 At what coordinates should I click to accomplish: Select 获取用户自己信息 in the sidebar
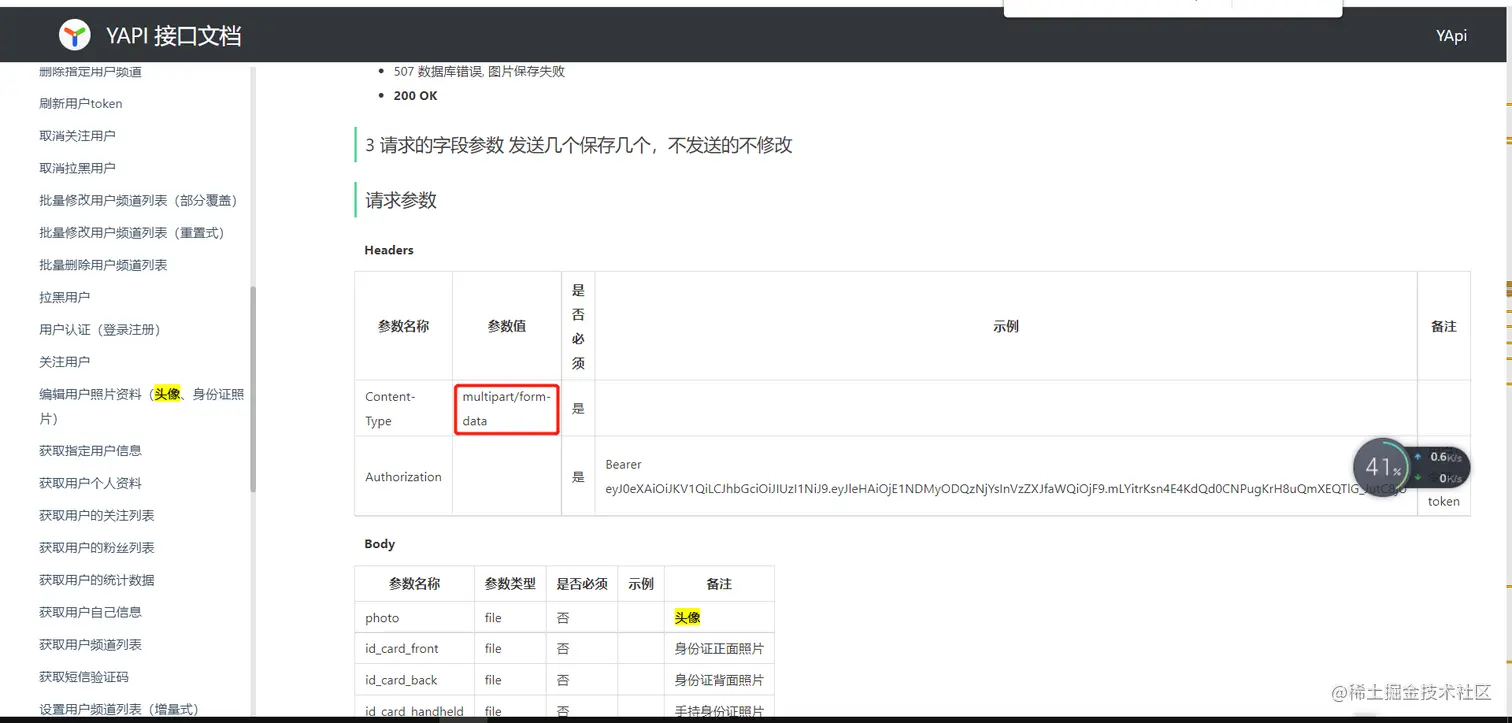coord(90,612)
